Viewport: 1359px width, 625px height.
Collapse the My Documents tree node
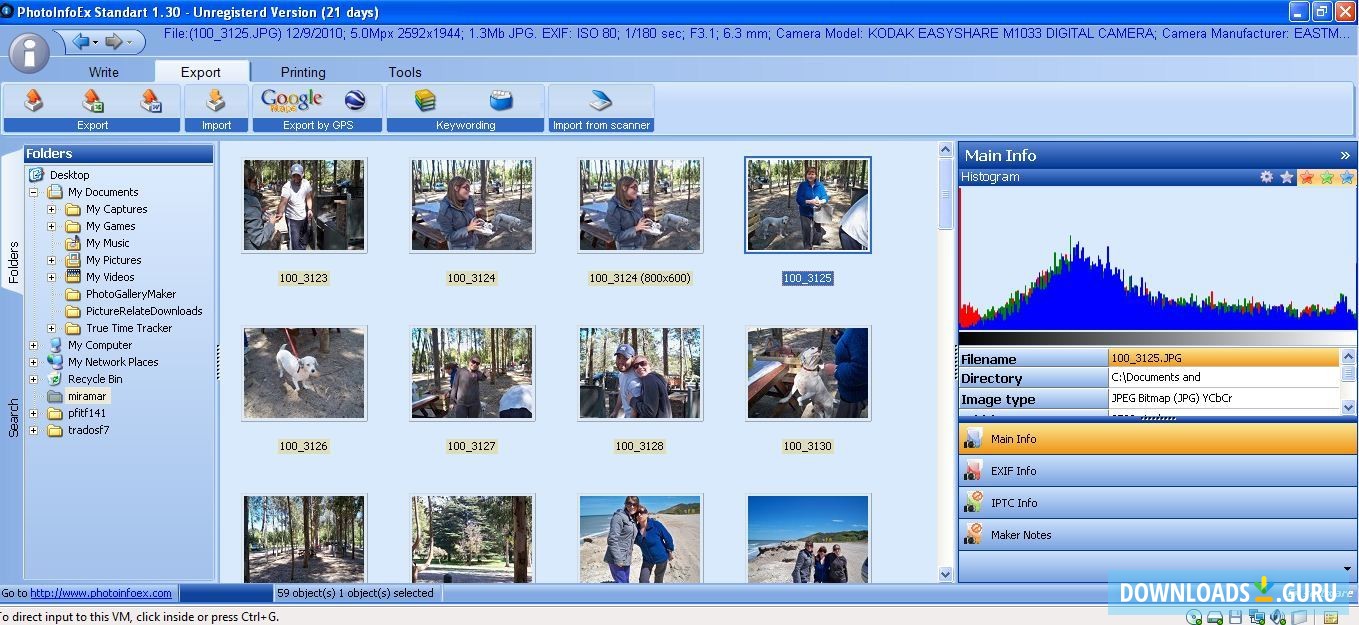coord(33,192)
